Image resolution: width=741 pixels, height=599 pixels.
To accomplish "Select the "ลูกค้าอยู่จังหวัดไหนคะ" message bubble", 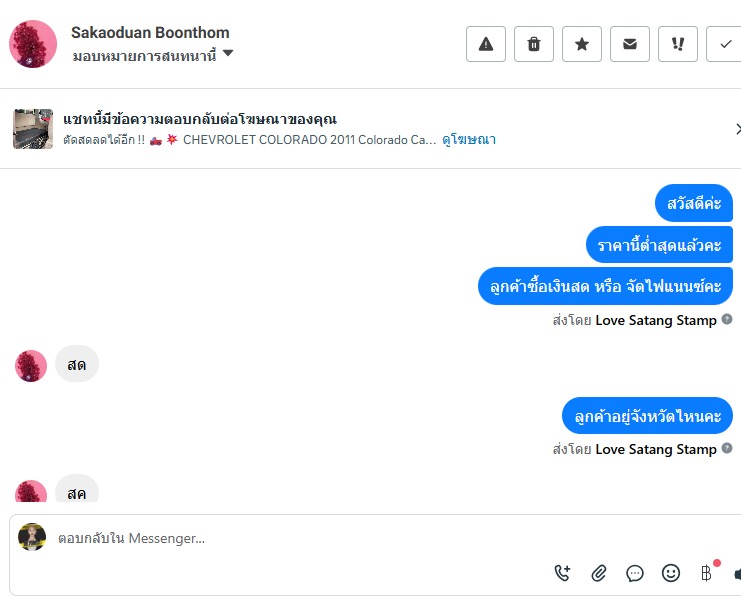I will click(x=647, y=415).
